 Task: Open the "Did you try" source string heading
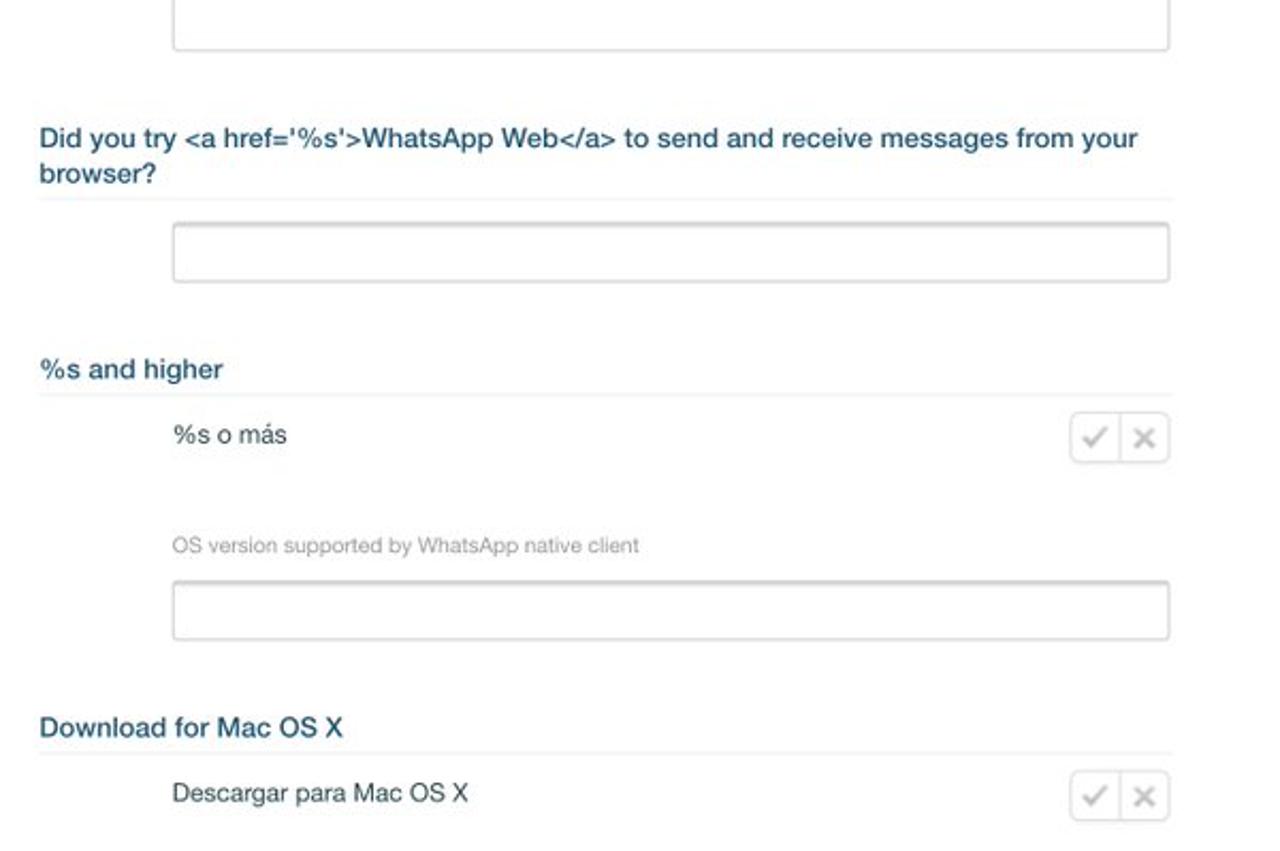point(588,155)
